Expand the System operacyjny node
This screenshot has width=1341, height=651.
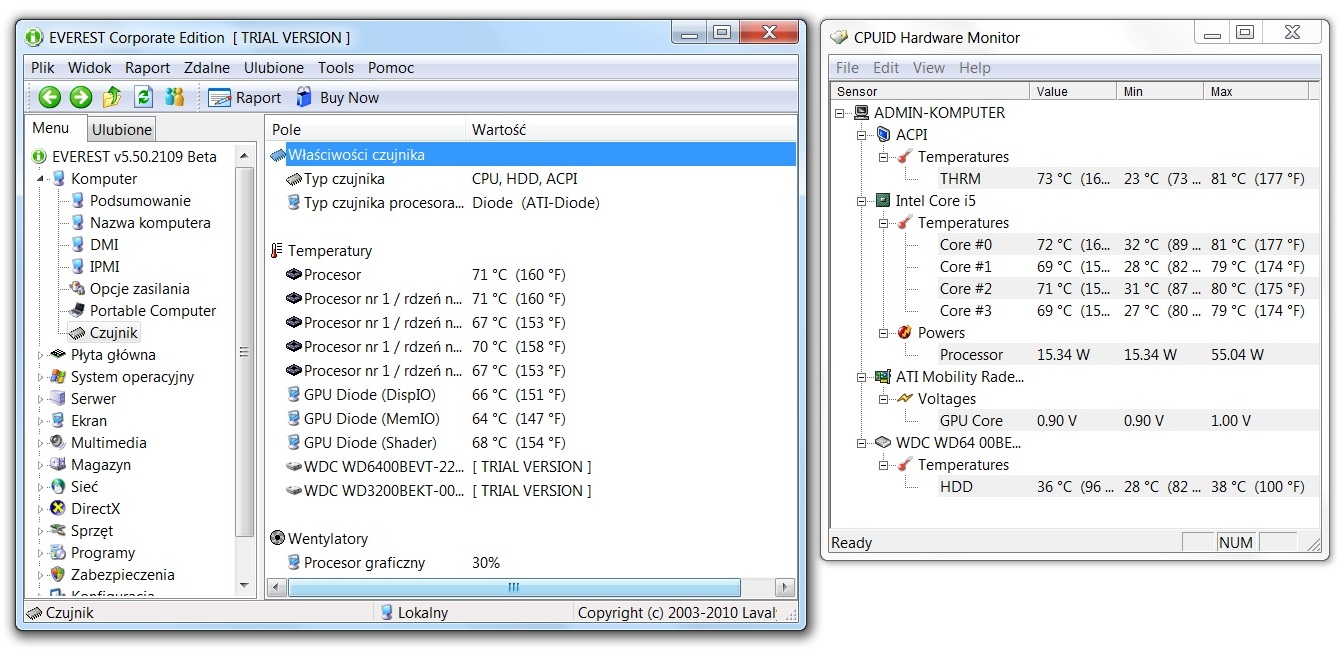coord(42,377)
